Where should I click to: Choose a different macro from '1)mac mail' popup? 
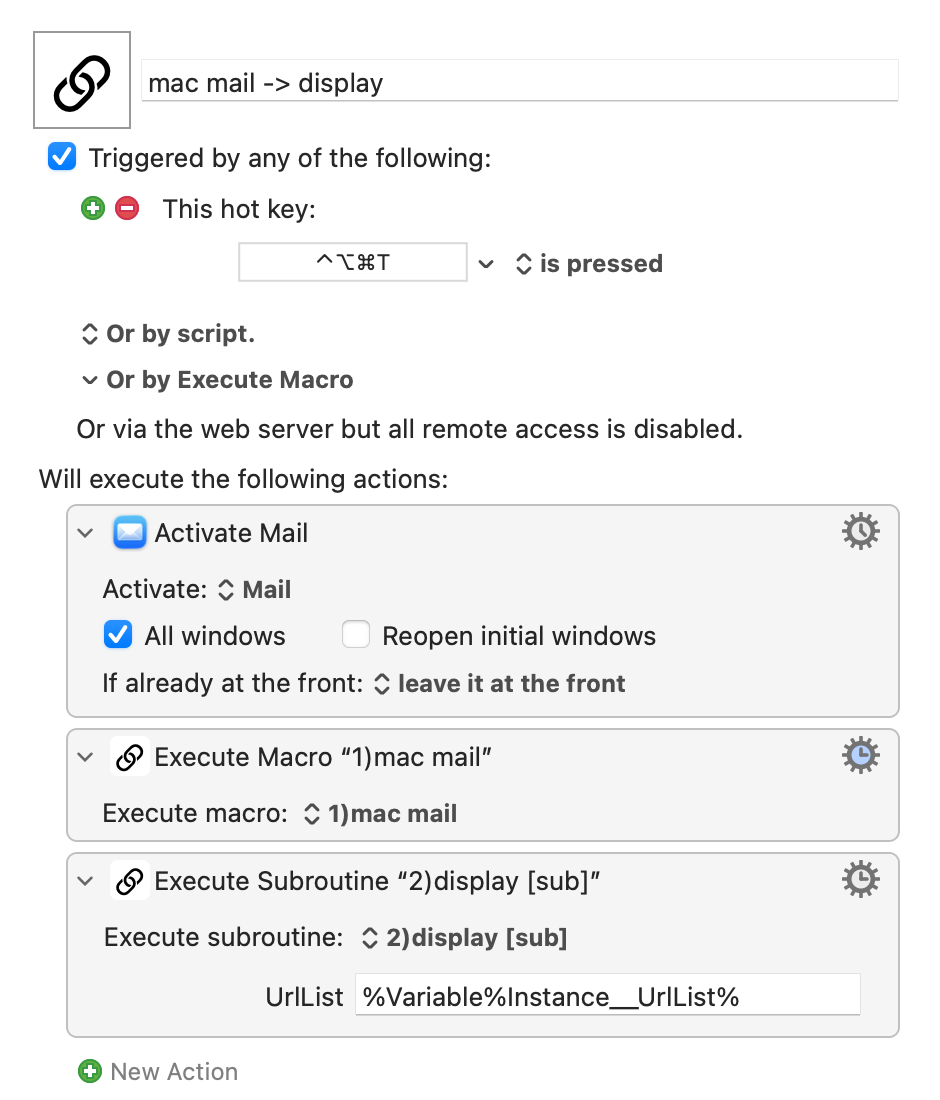[x=380, y=814]
